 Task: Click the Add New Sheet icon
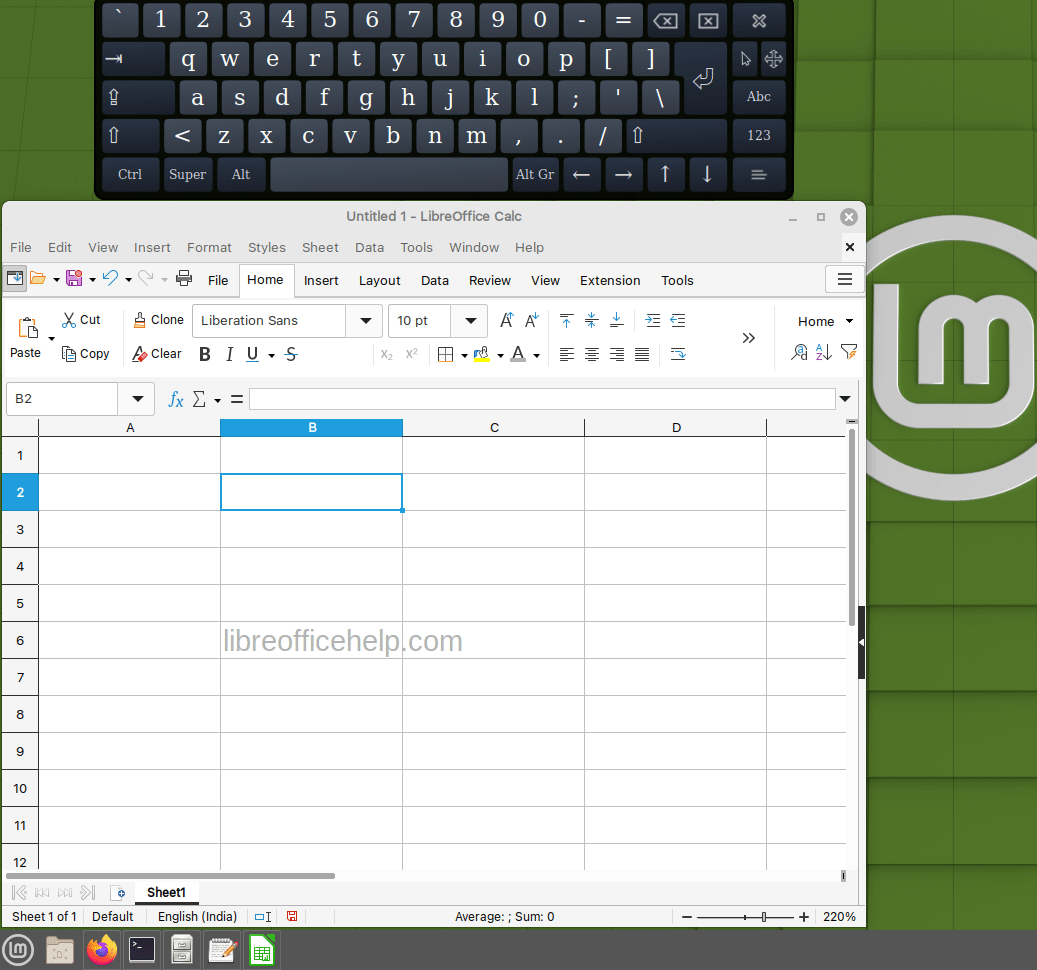118,893
